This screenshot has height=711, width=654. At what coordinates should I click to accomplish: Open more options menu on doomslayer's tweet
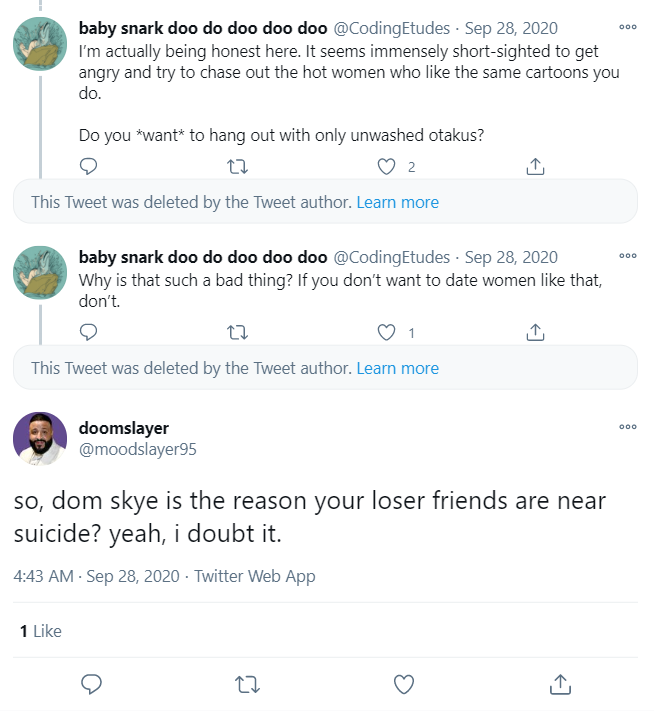pos(628,427)
